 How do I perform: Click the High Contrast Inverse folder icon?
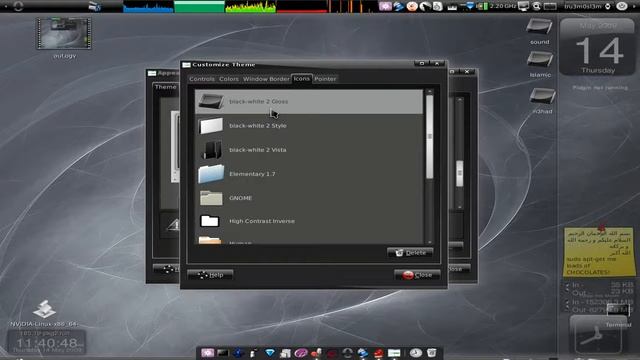click(x=210, y=221)
